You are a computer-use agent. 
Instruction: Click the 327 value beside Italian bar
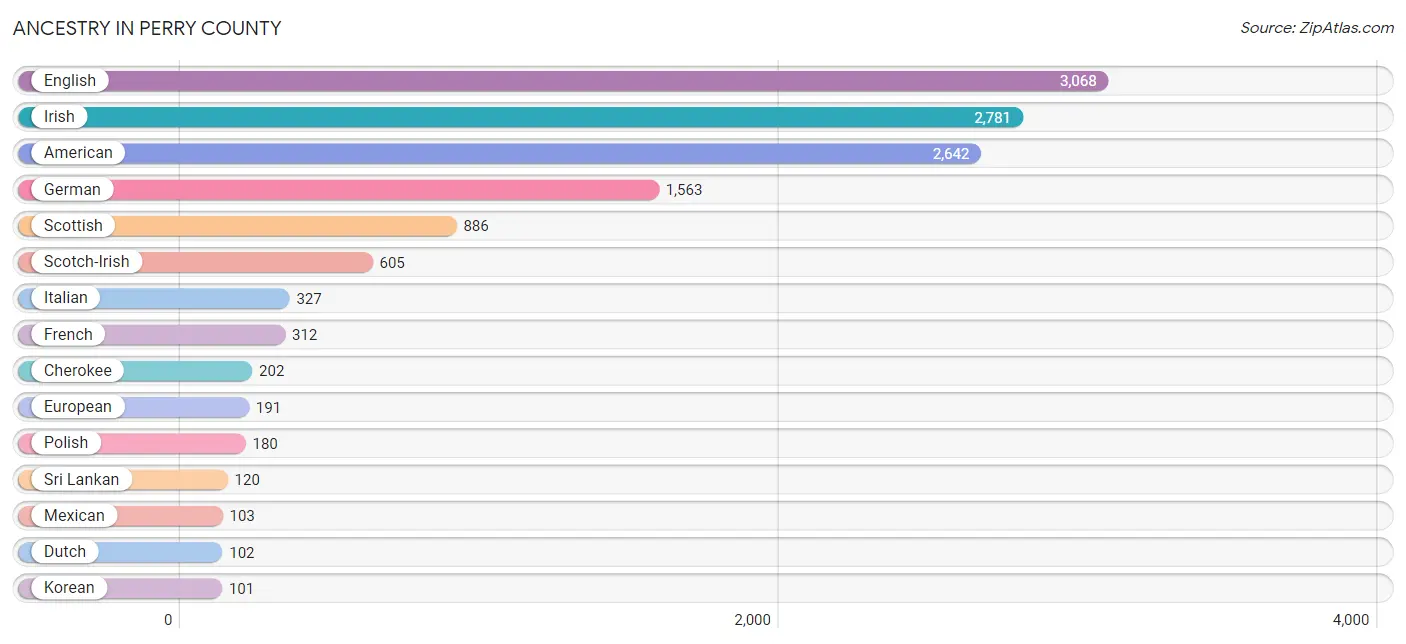pos(309,299)
